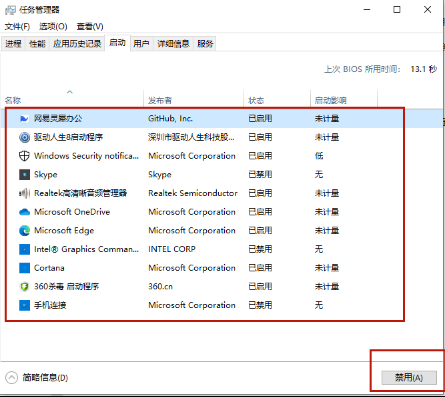
Task: Click the 未计量 impact in the Microsoft Edge row
Action: click(x=327, y=230)
